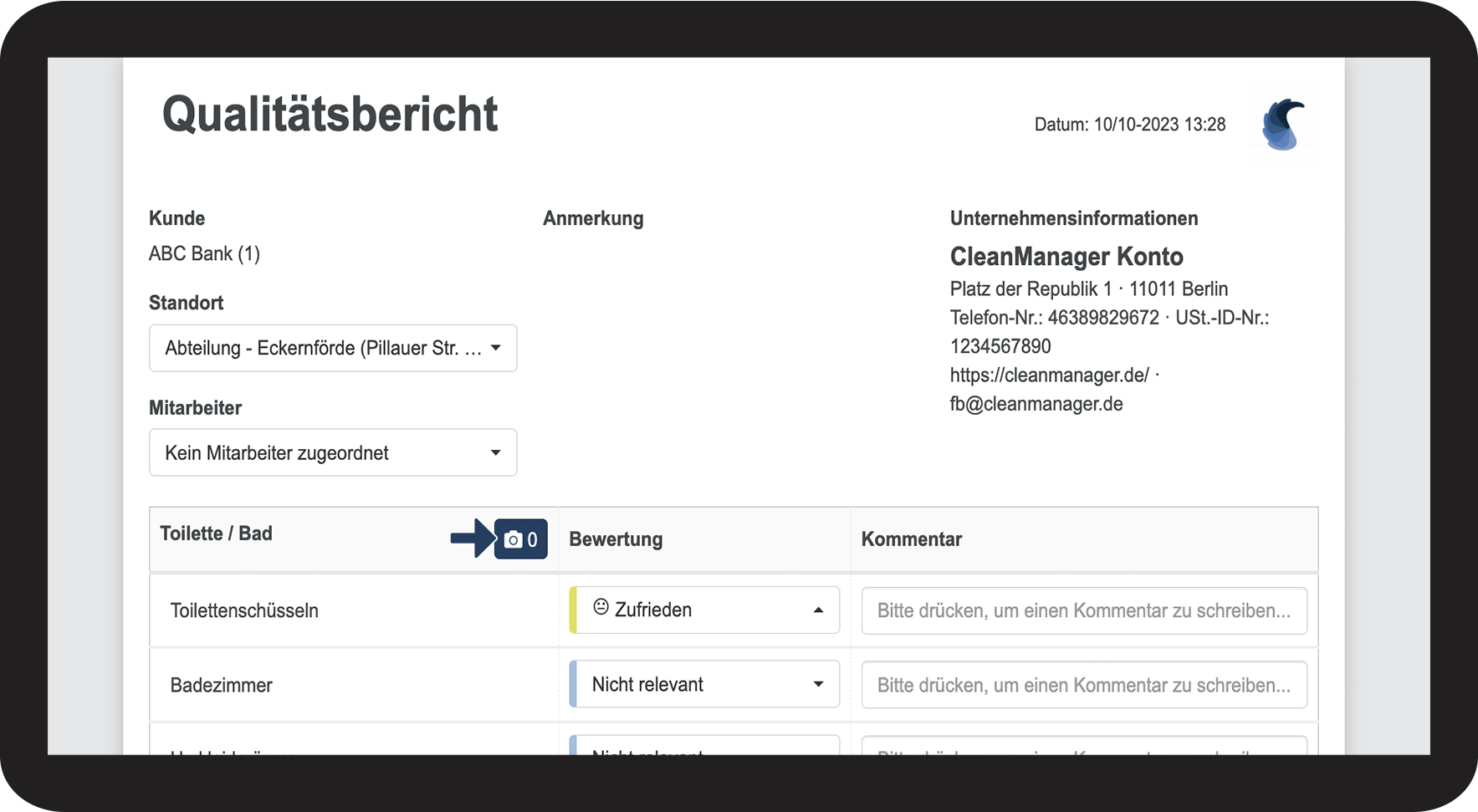Open the Standort dropdown showing Abteilung - Eckernförde
The image size is (1478, 812).
pos(324,348)
